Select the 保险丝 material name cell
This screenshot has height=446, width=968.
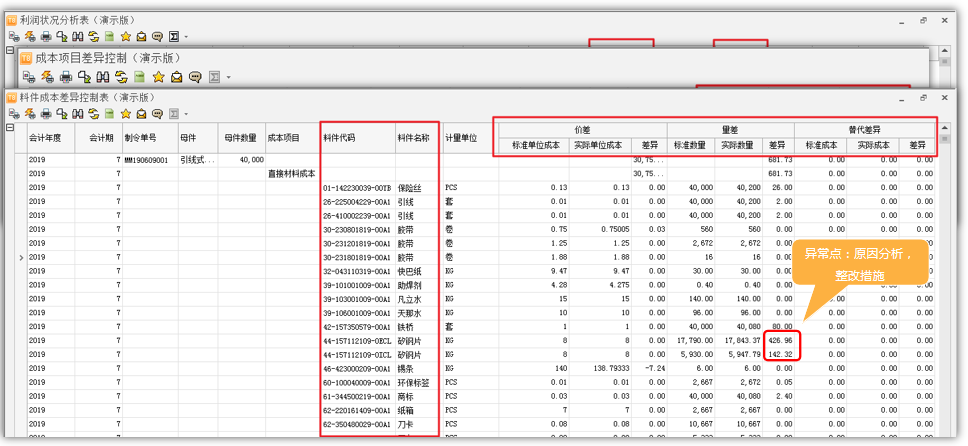(x=412, y=187)
